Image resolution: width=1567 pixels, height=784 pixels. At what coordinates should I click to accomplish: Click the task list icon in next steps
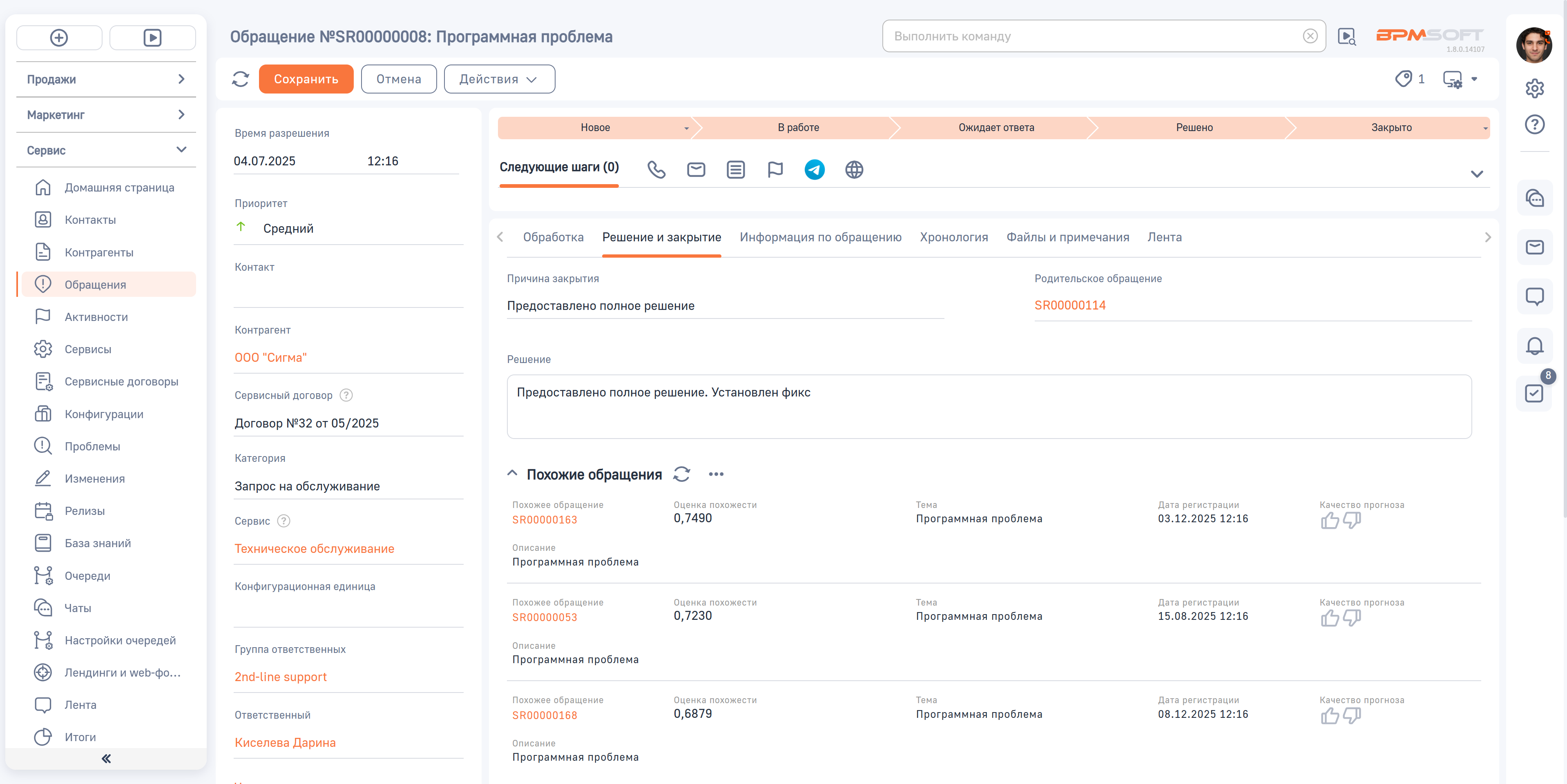pyautogui.click(x=735, y=169)
